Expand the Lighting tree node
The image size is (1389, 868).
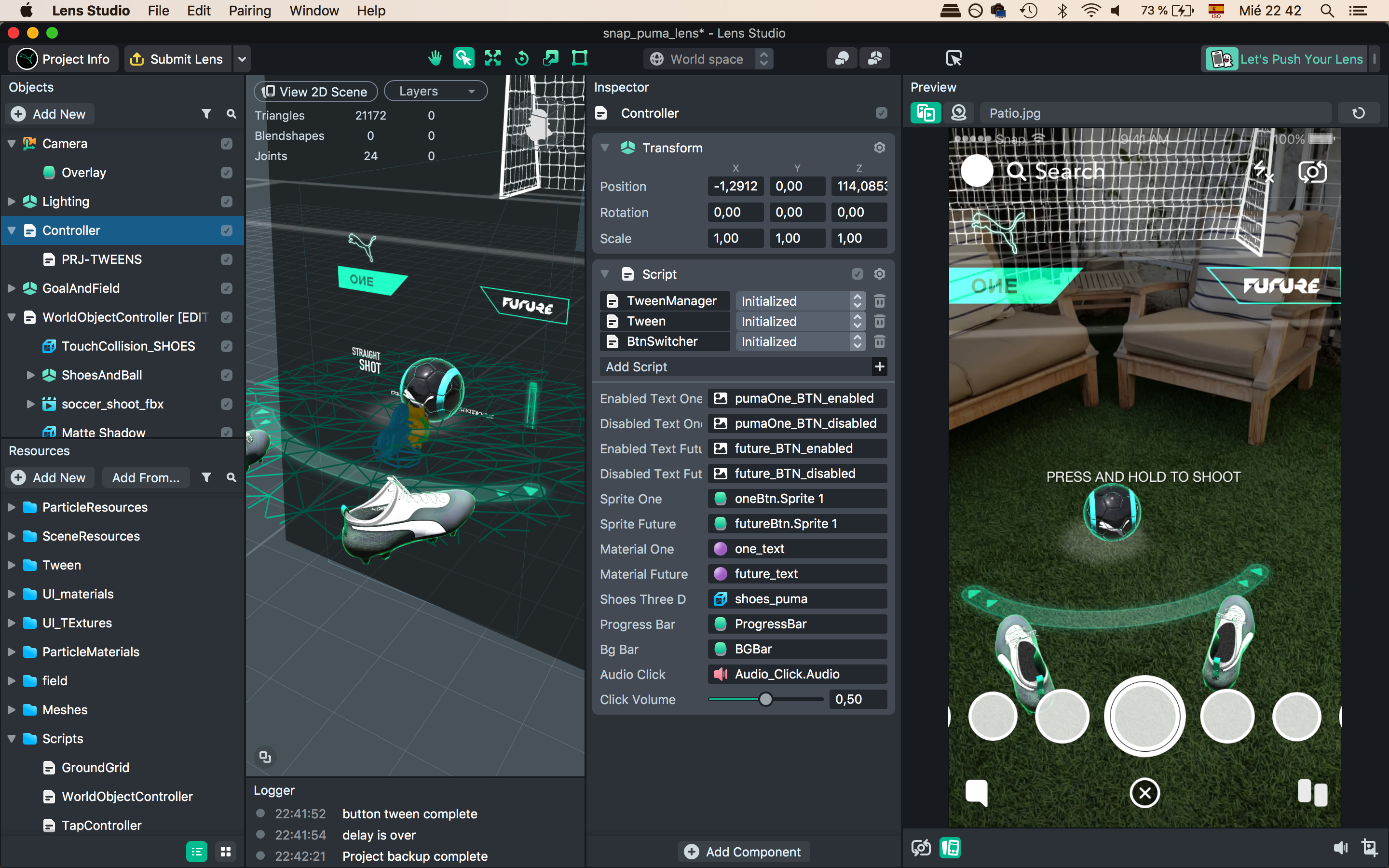[11, 202]
